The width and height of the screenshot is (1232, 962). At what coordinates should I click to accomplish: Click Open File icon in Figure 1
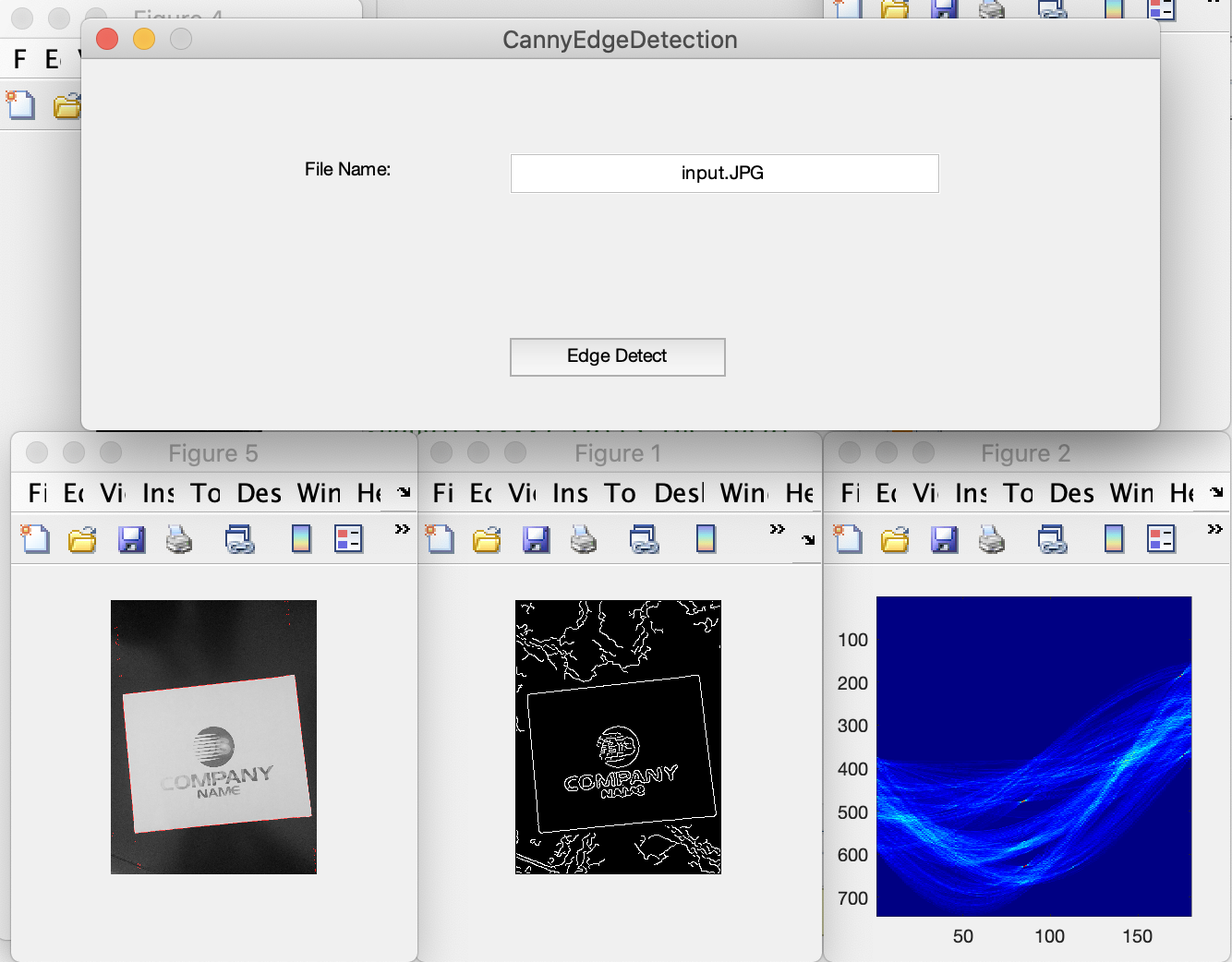487,538
